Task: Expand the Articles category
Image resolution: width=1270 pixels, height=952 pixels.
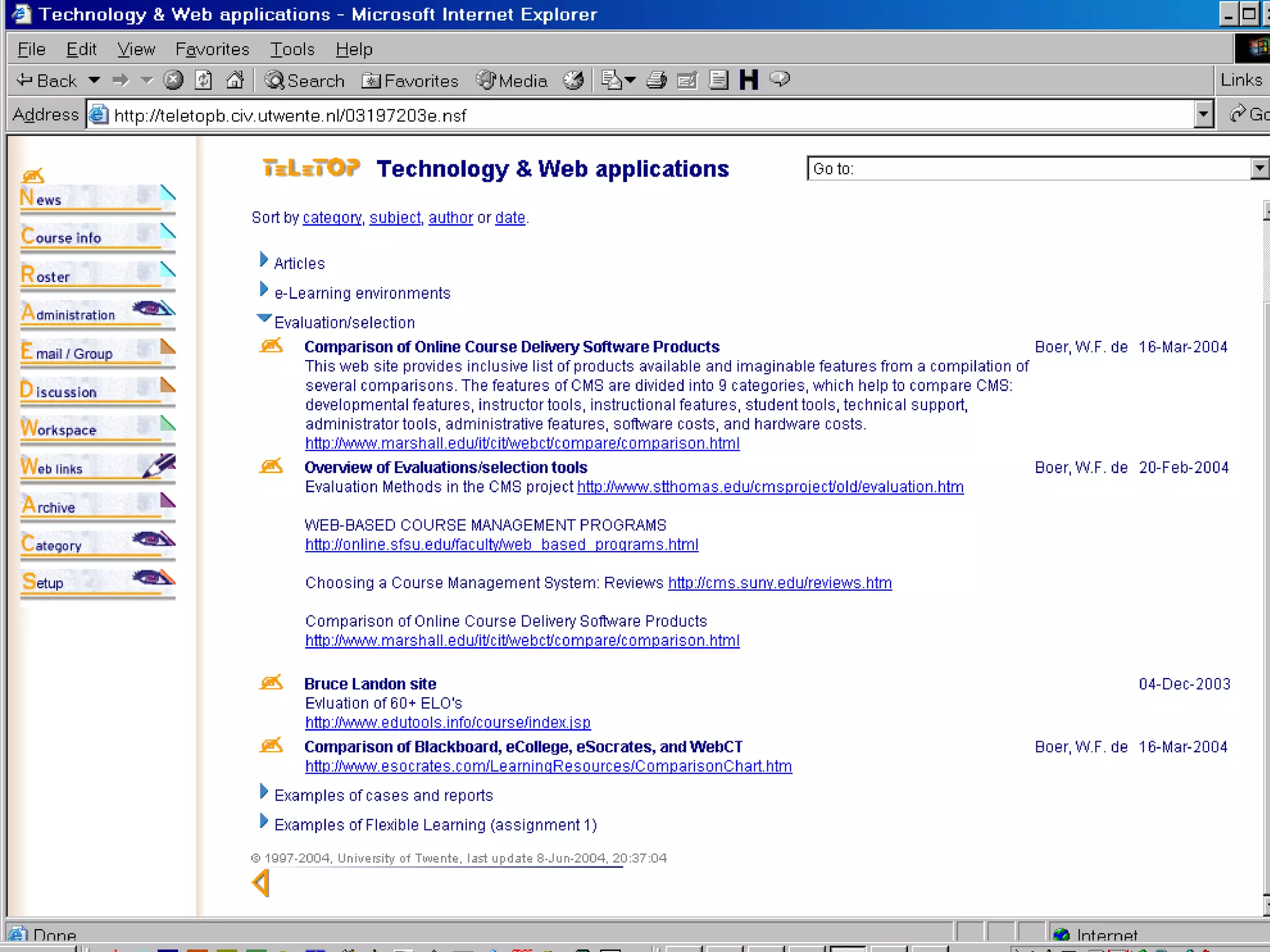Action: [x=264, y=260]
